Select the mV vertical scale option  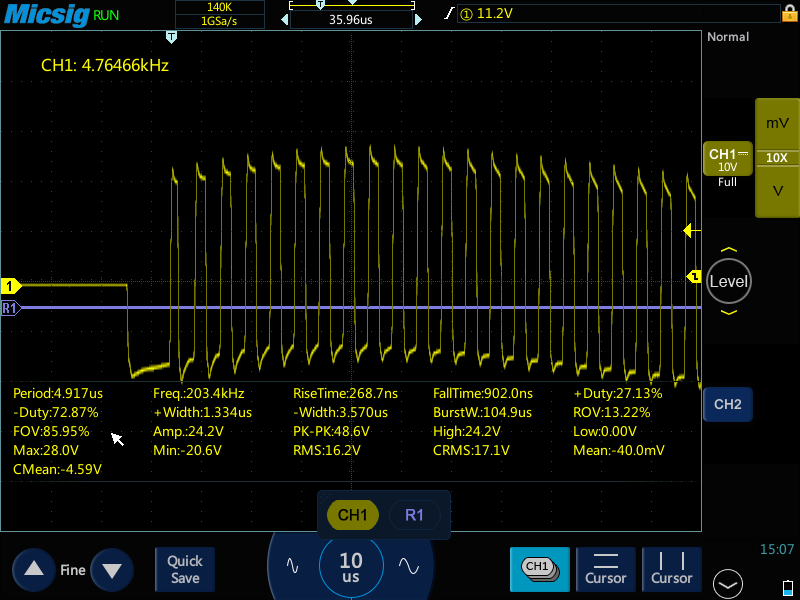777,123
